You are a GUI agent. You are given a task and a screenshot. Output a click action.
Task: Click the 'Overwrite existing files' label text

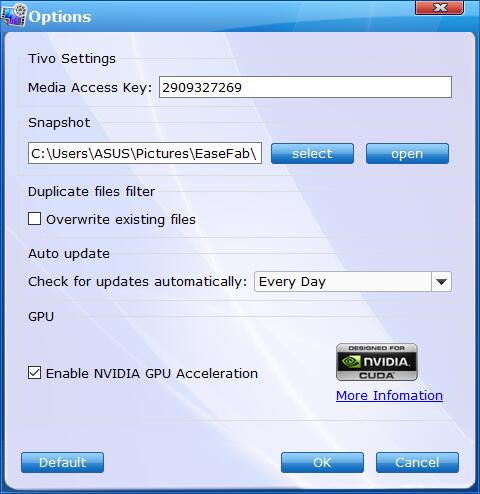[x=121, y=220]
